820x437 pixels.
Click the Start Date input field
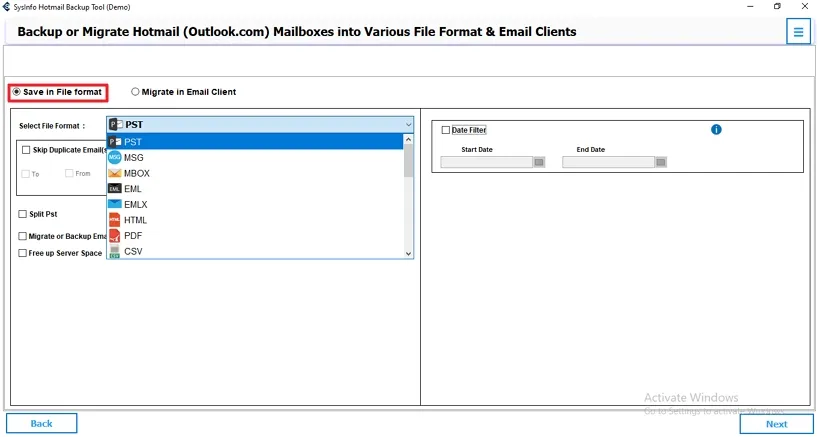pos(486,162)
